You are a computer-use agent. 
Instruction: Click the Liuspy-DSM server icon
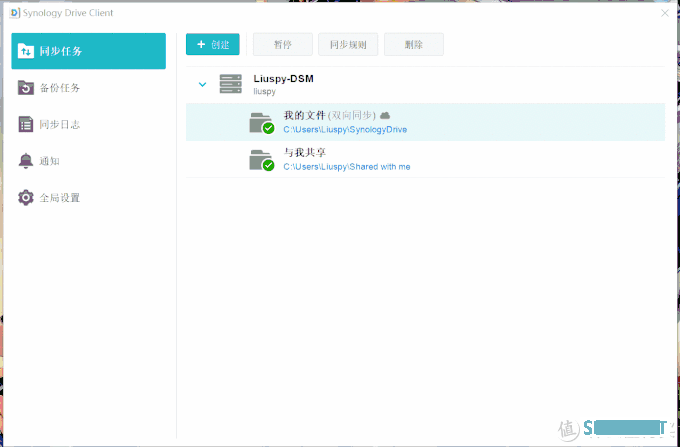pyautogui.click(x=230, y=84)
